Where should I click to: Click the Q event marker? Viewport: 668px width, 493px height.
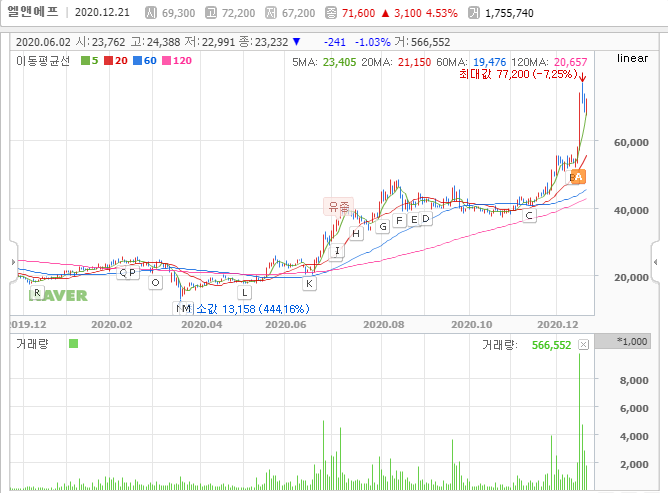coord(122,273)
